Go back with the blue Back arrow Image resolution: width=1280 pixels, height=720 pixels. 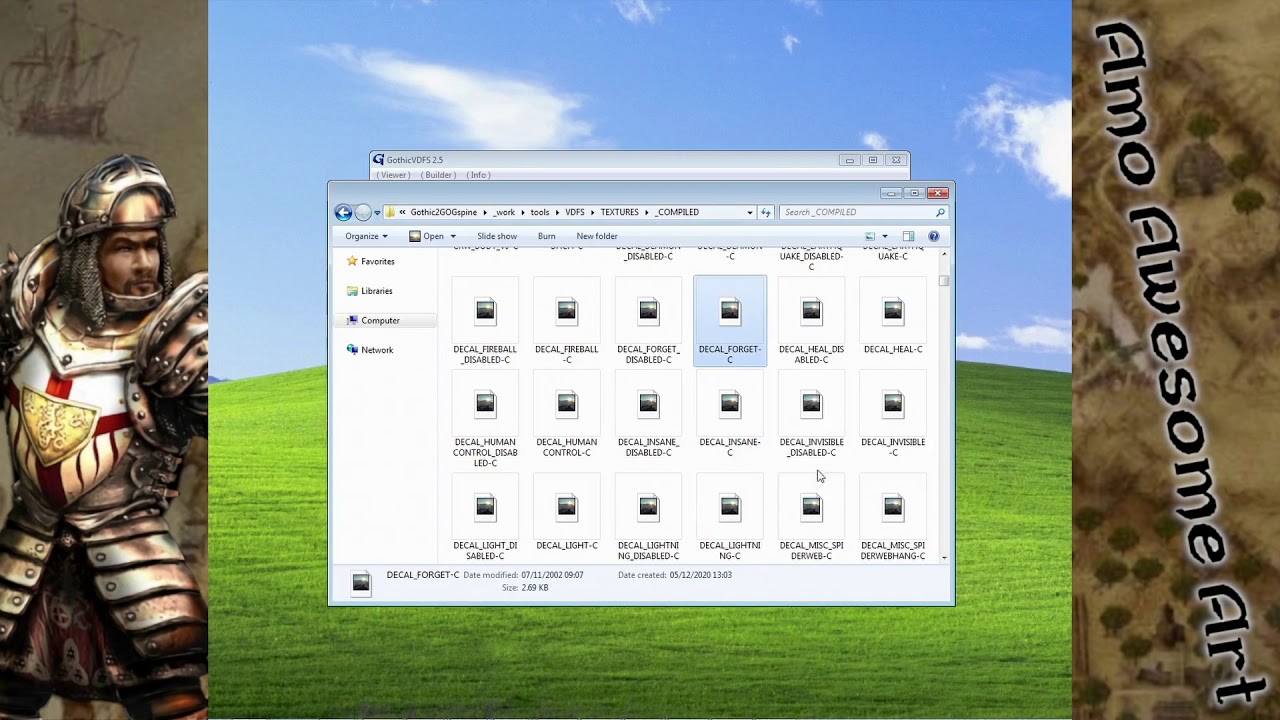pyautogui.click(x=343, y=212)
